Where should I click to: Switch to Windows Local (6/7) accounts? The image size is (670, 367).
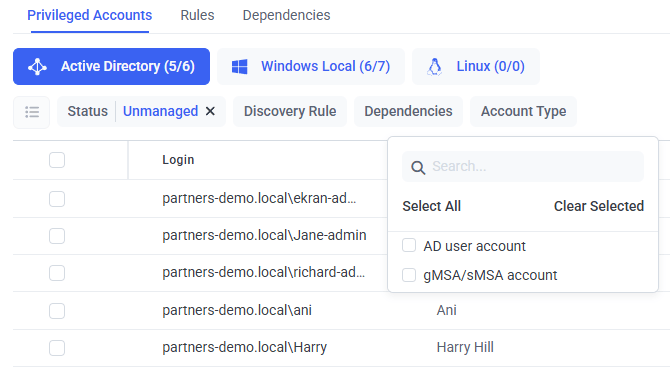point(311,66)
